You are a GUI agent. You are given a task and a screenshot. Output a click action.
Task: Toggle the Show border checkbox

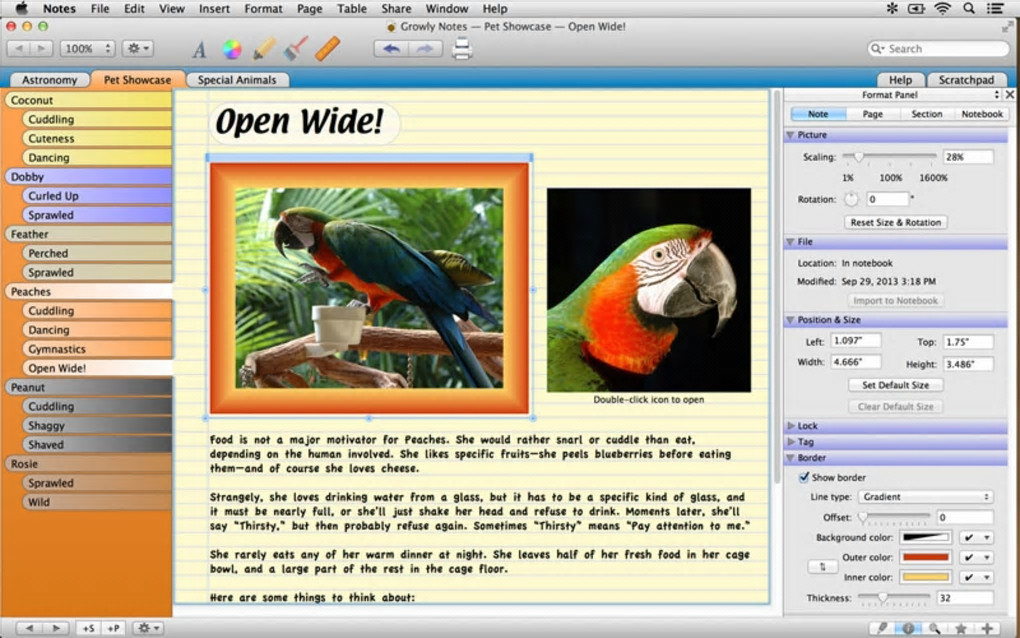point(804,477)
